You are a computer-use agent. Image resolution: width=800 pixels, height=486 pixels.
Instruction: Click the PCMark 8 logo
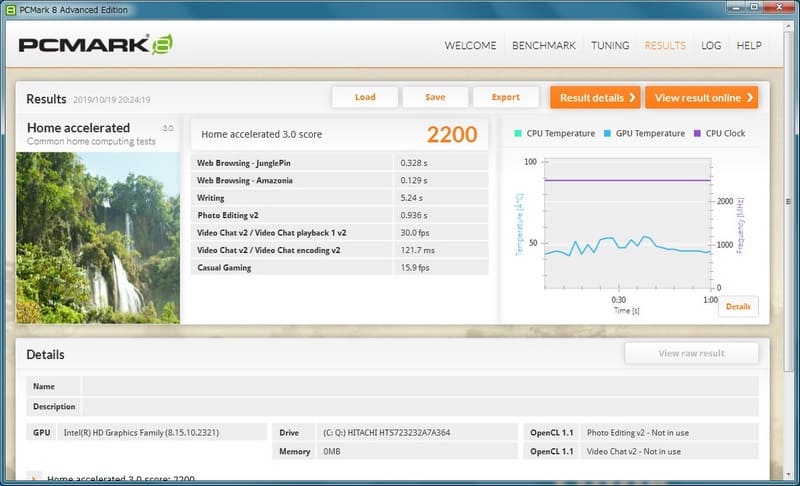coord(96,44)
